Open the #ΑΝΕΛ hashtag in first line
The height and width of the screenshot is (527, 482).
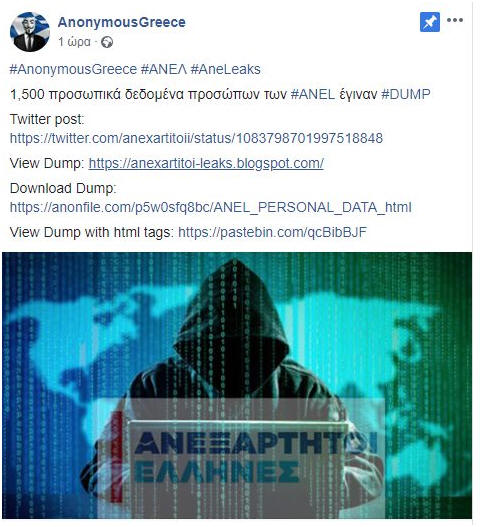click(164, 69)
